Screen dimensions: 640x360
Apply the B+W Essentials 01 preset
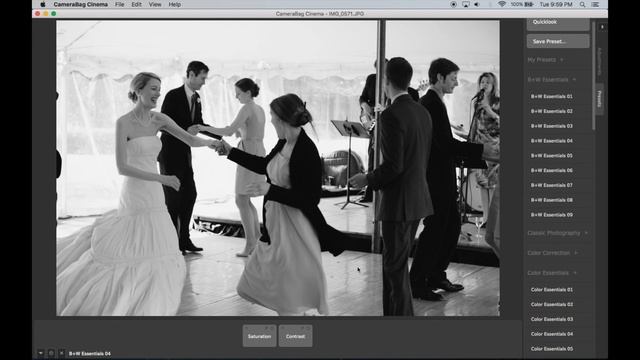[x=551, y=96]
